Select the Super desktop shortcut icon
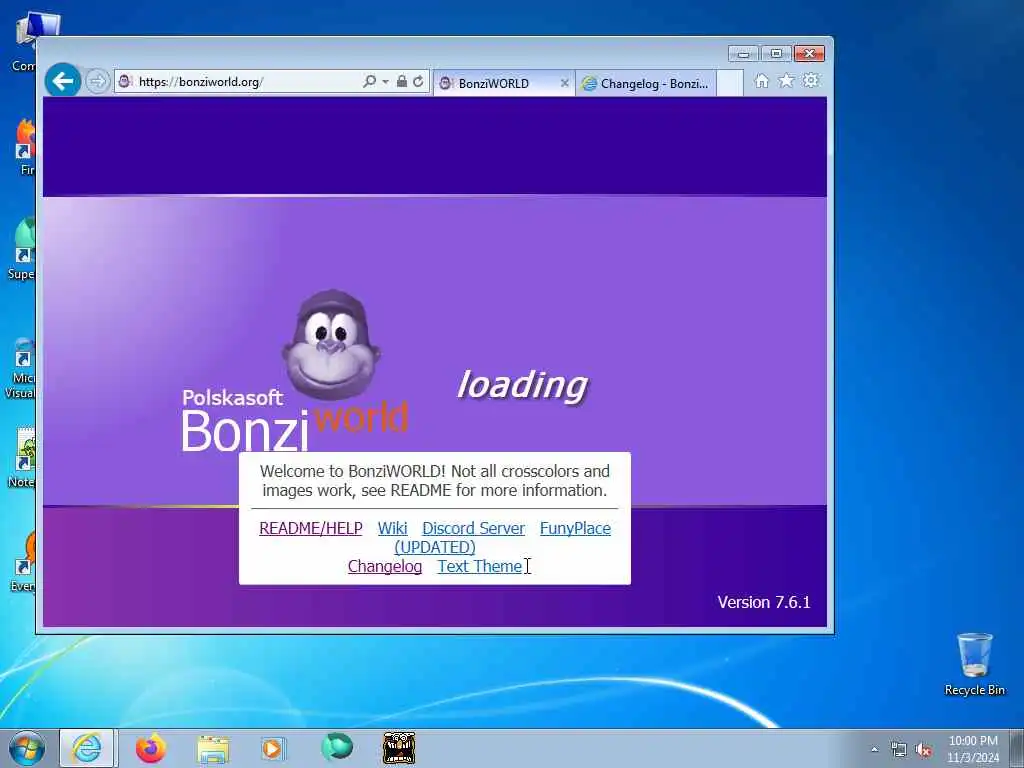Viewport: 1024px width, 768px height. (x=24, y=248)
